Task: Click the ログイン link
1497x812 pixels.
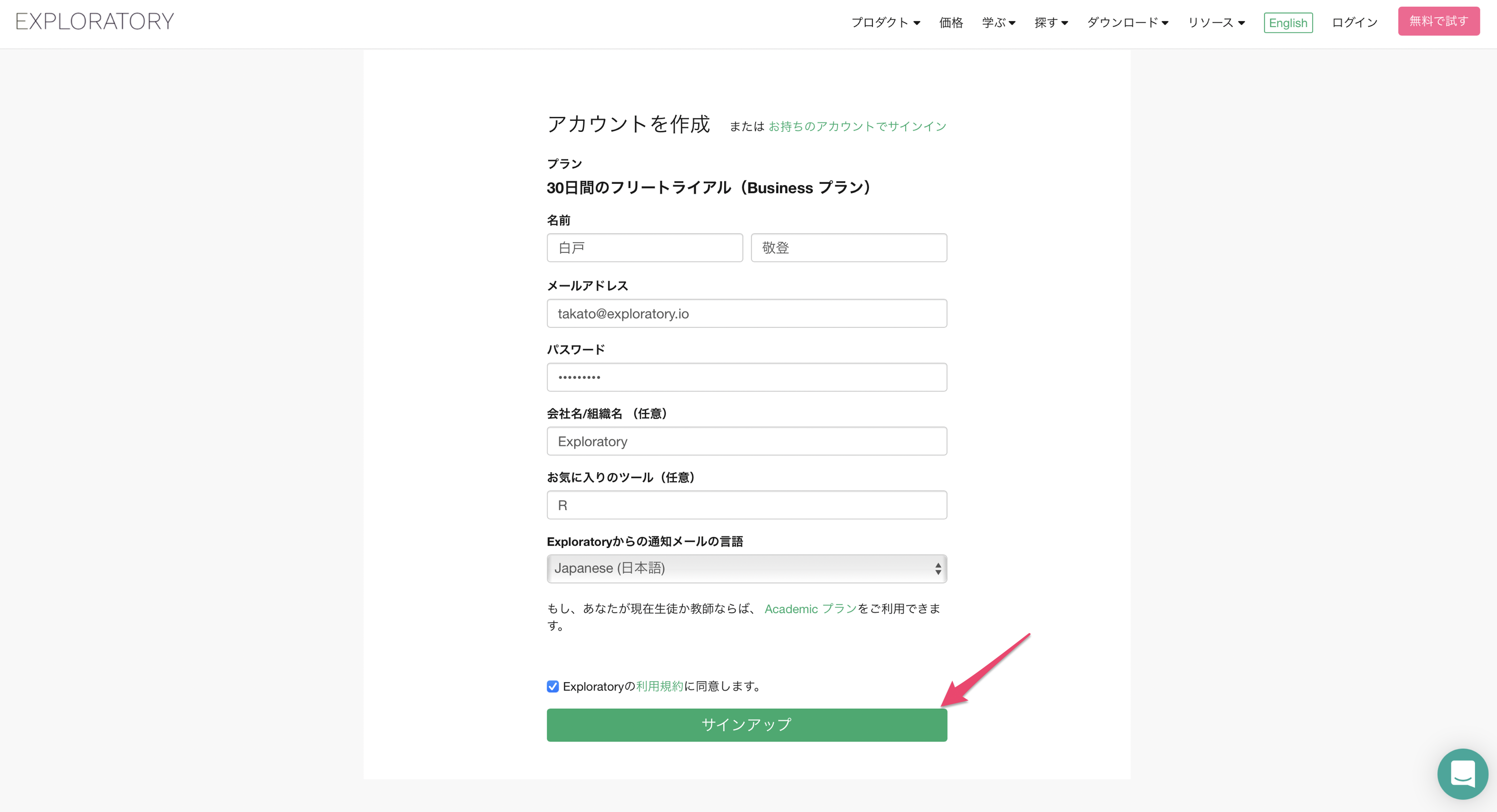Action: [1355, 23]
